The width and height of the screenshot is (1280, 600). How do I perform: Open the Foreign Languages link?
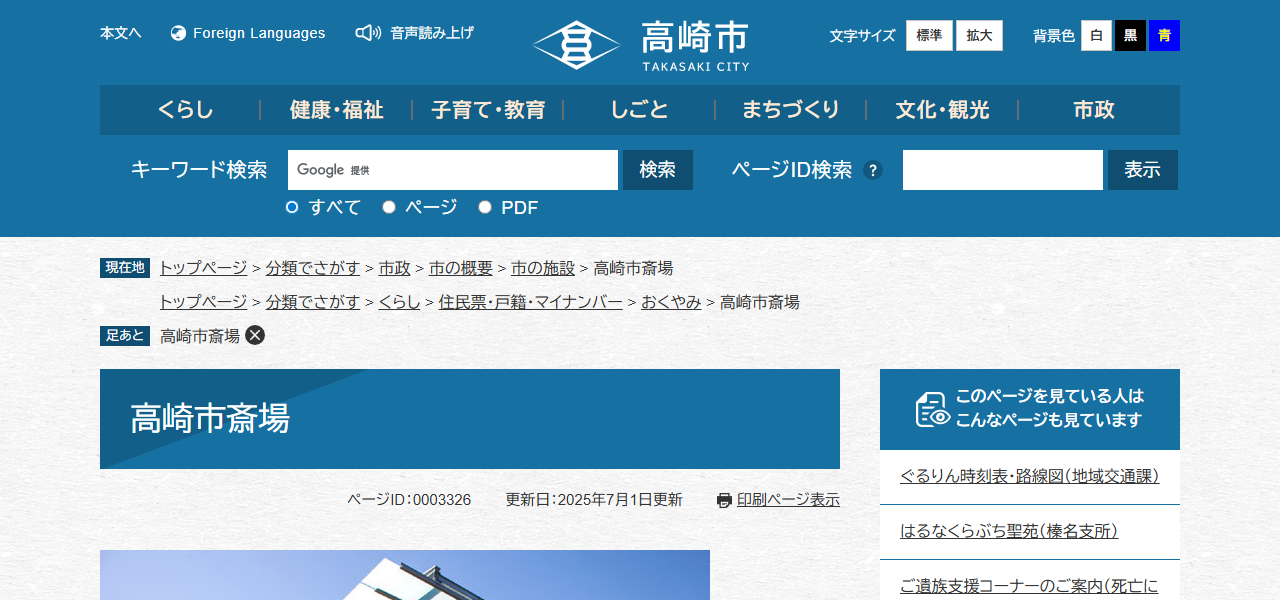point(259,33)
